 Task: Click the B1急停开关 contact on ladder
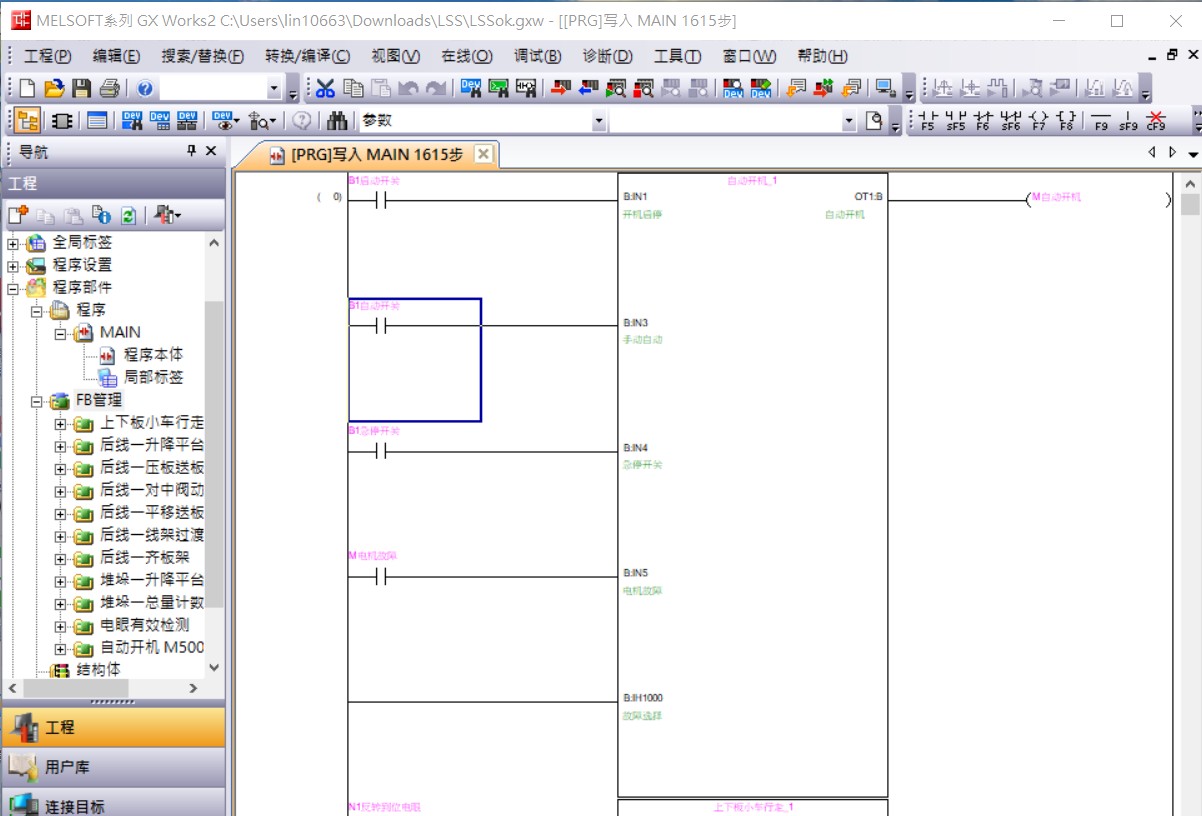pos(381,451)
